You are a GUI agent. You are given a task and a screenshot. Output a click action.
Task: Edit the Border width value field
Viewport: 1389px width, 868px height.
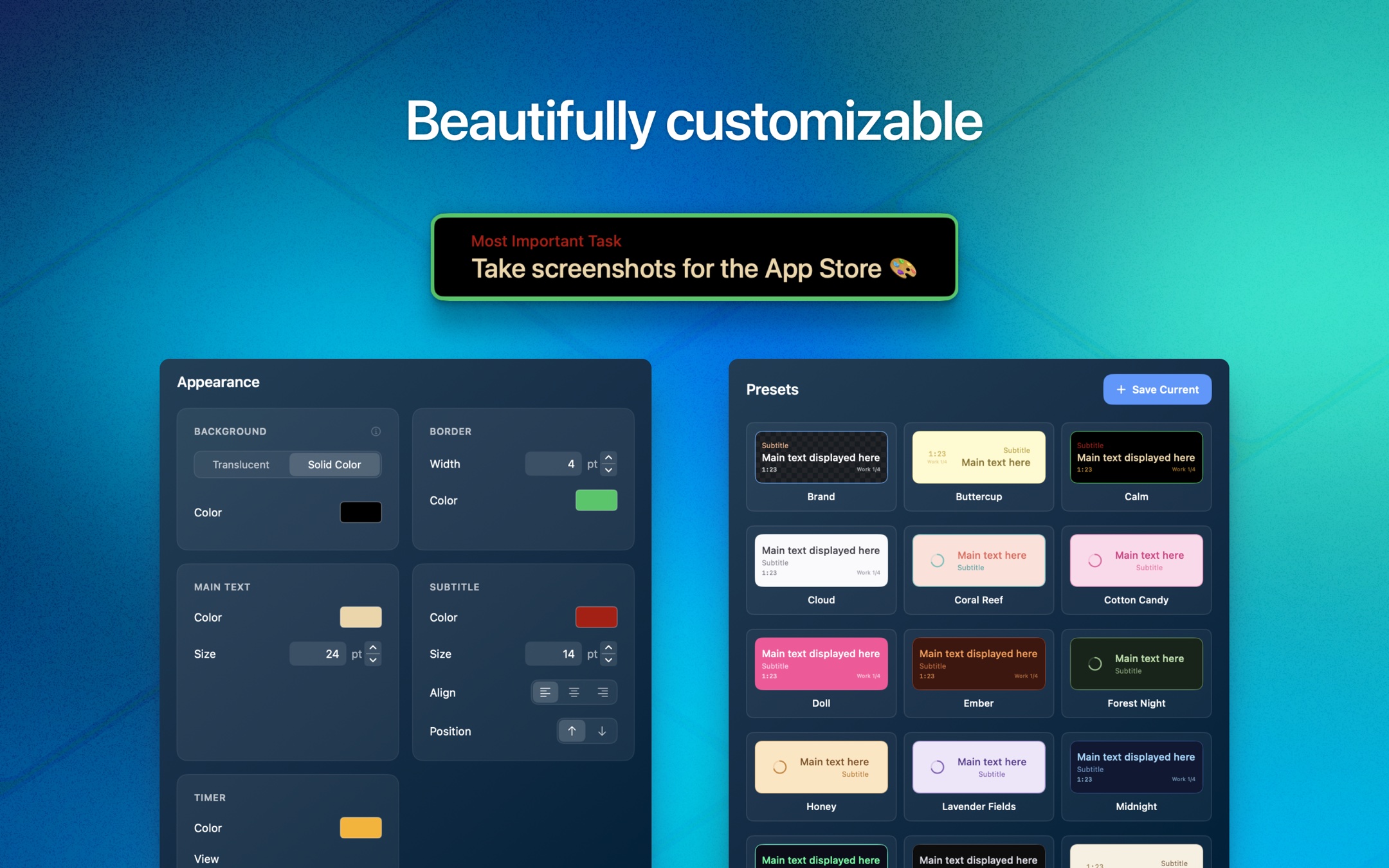[553, 464]
